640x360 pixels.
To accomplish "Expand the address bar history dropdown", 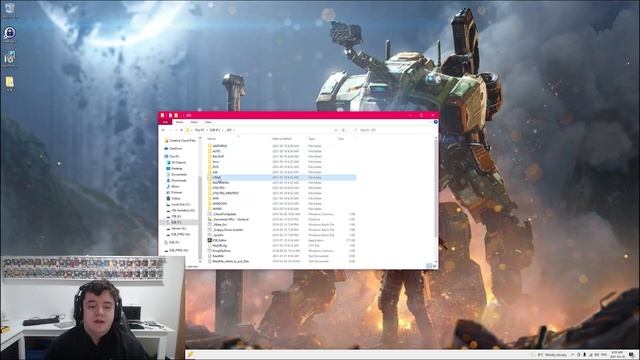I will (x=336, y=130).
